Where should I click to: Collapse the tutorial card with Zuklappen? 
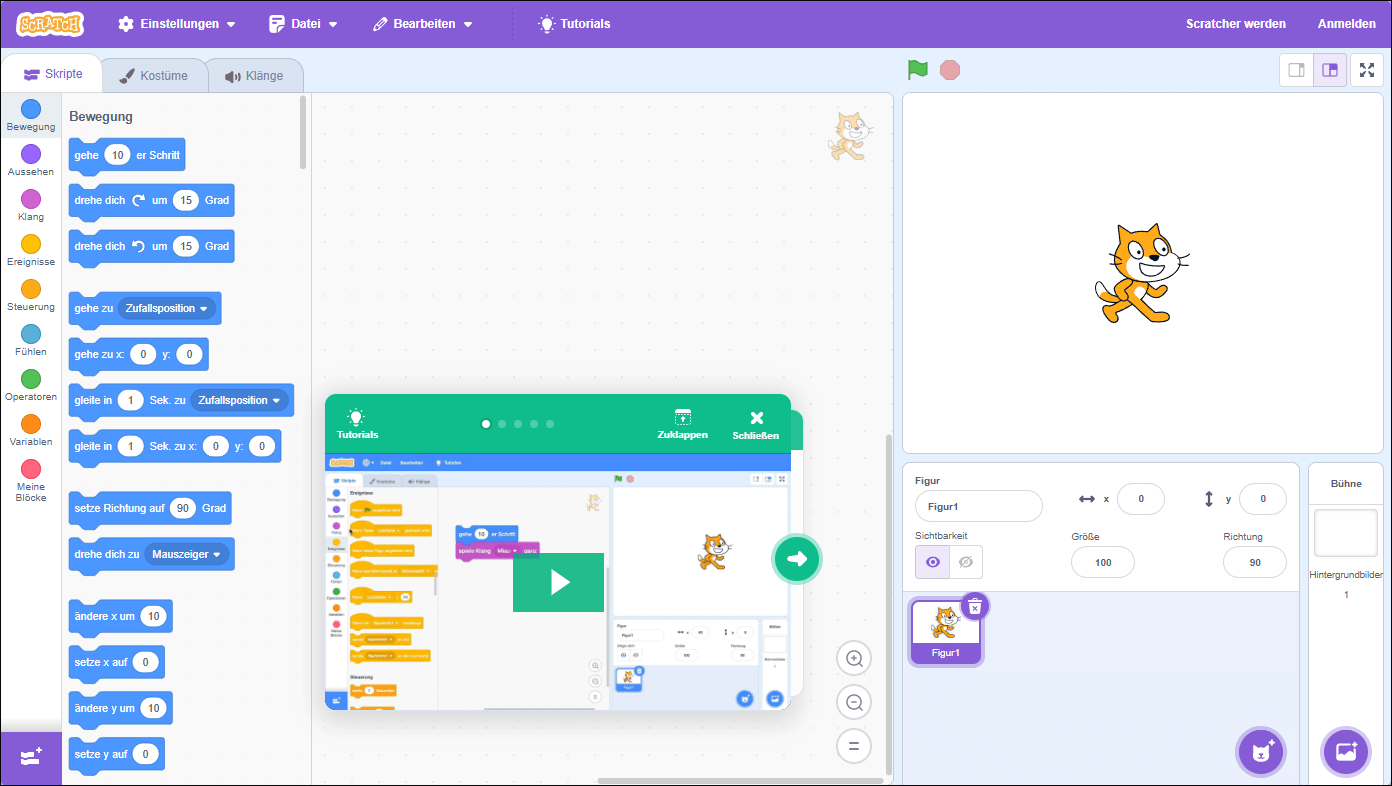(x=683, y=424)
